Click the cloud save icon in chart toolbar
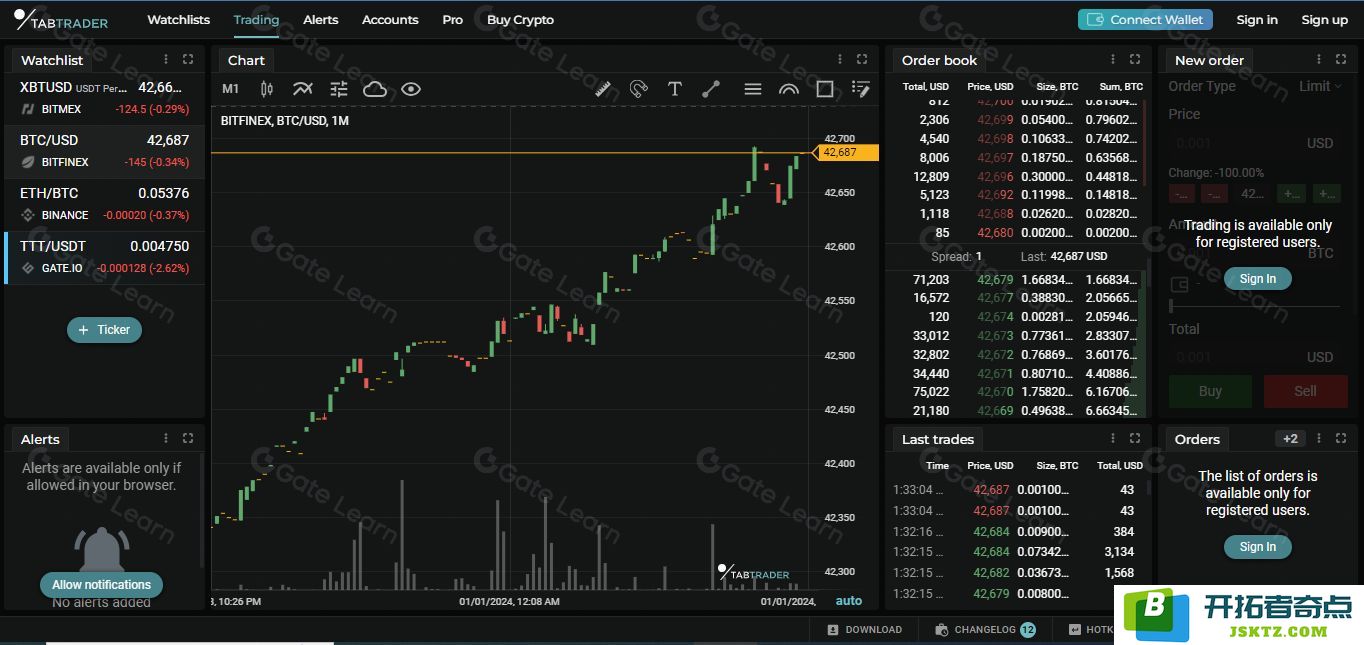The height and width of the screenshot is (645, 1364). [375, 89]
